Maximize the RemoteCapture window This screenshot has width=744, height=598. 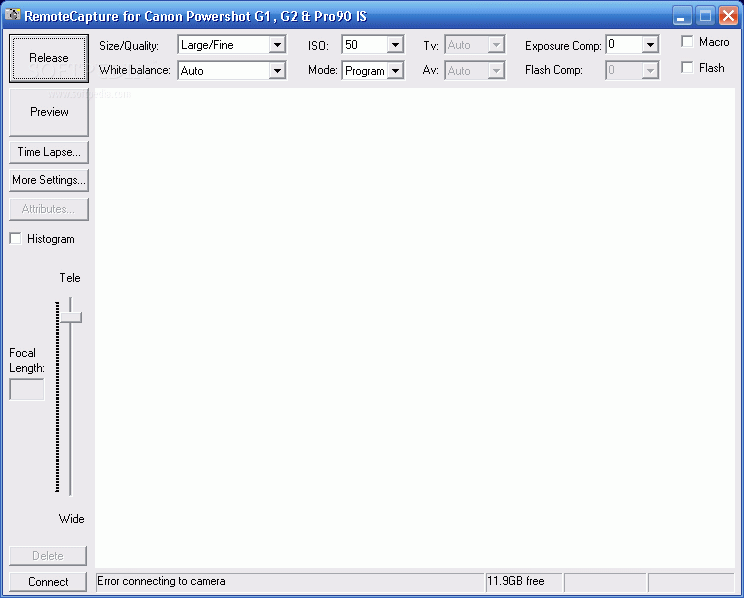[x=705, y=16]
